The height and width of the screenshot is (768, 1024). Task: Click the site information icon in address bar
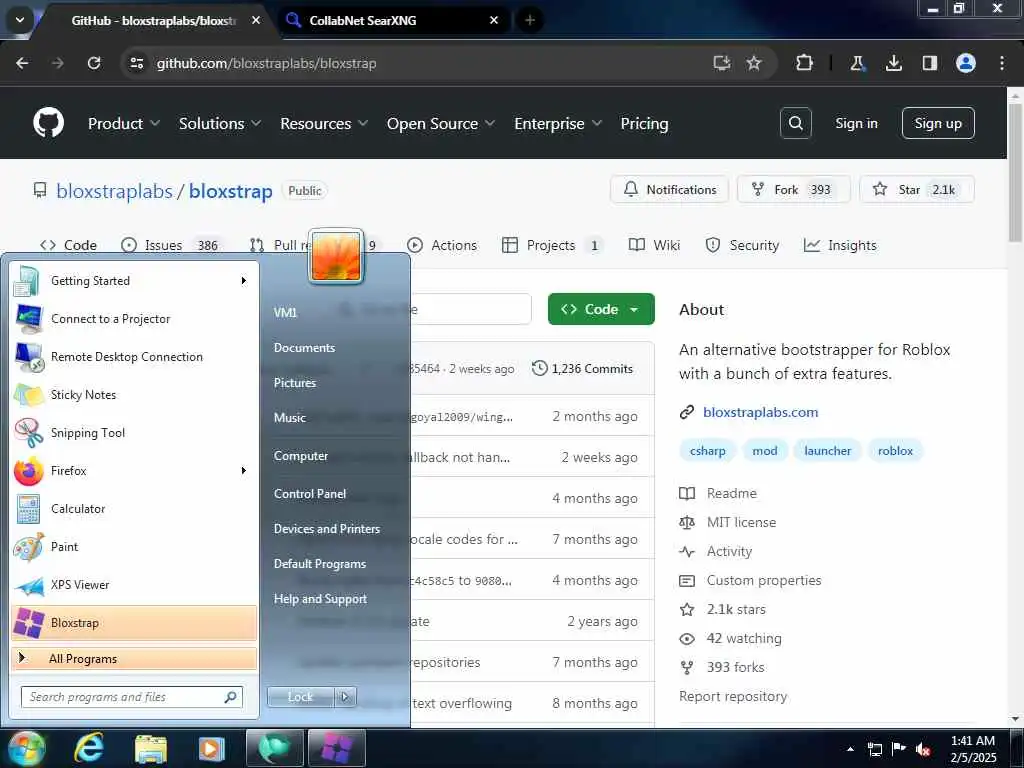136,63
